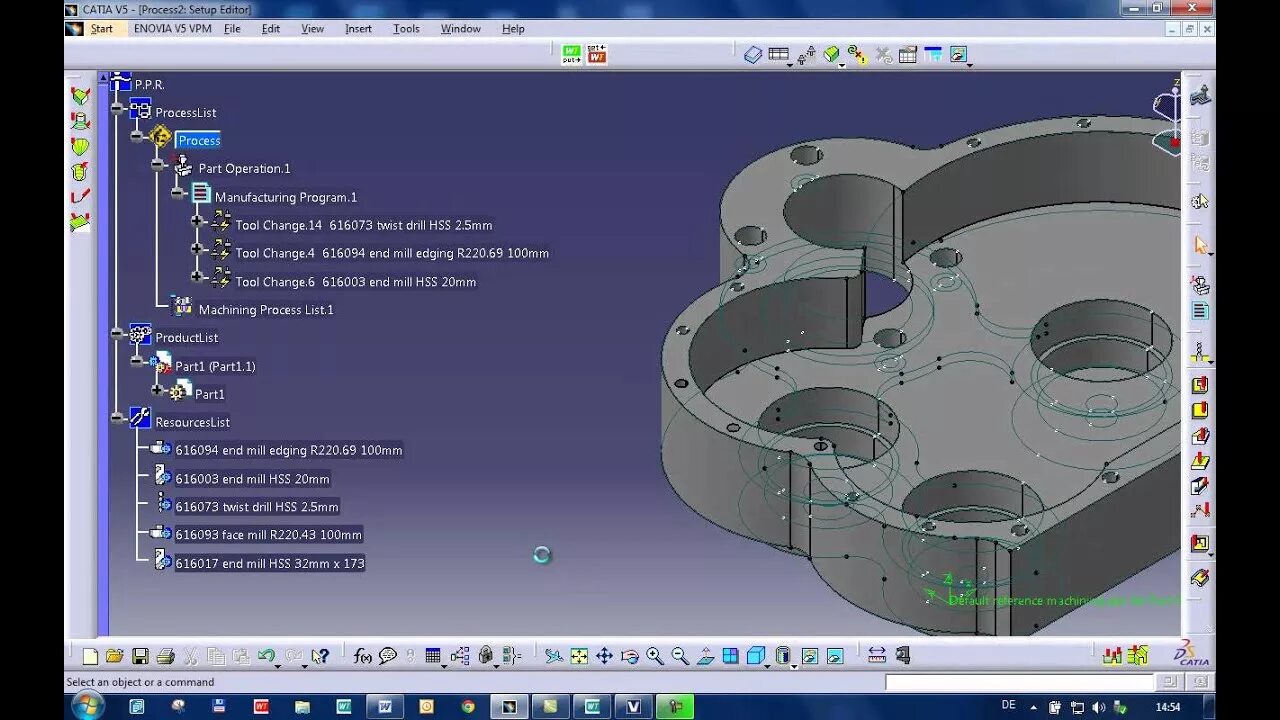This screenshot has height=720, width=1280.
Task: Click the New document icon
Action: tap(90, 656)
